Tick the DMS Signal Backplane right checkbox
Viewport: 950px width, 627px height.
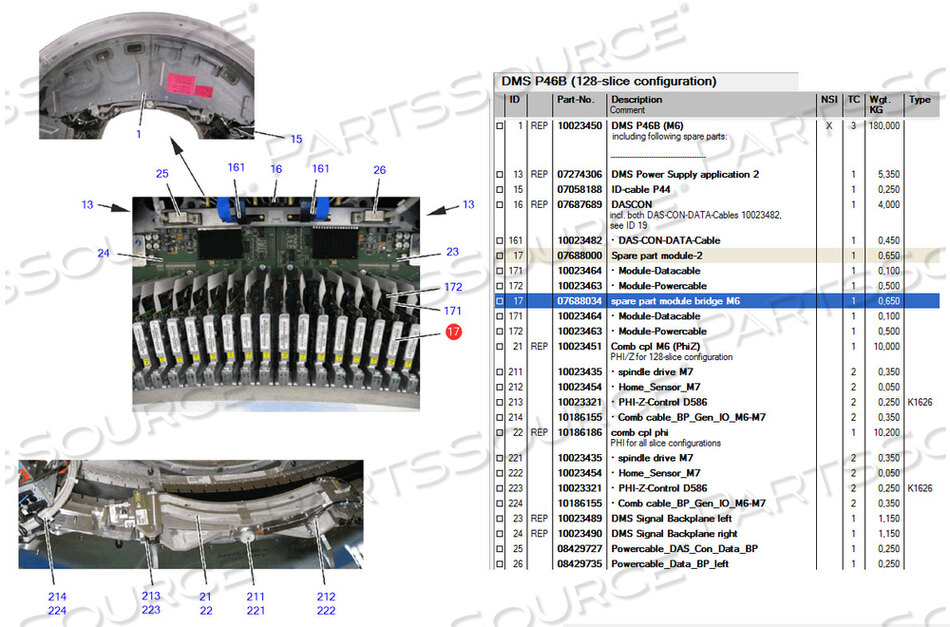click(500, 534)
